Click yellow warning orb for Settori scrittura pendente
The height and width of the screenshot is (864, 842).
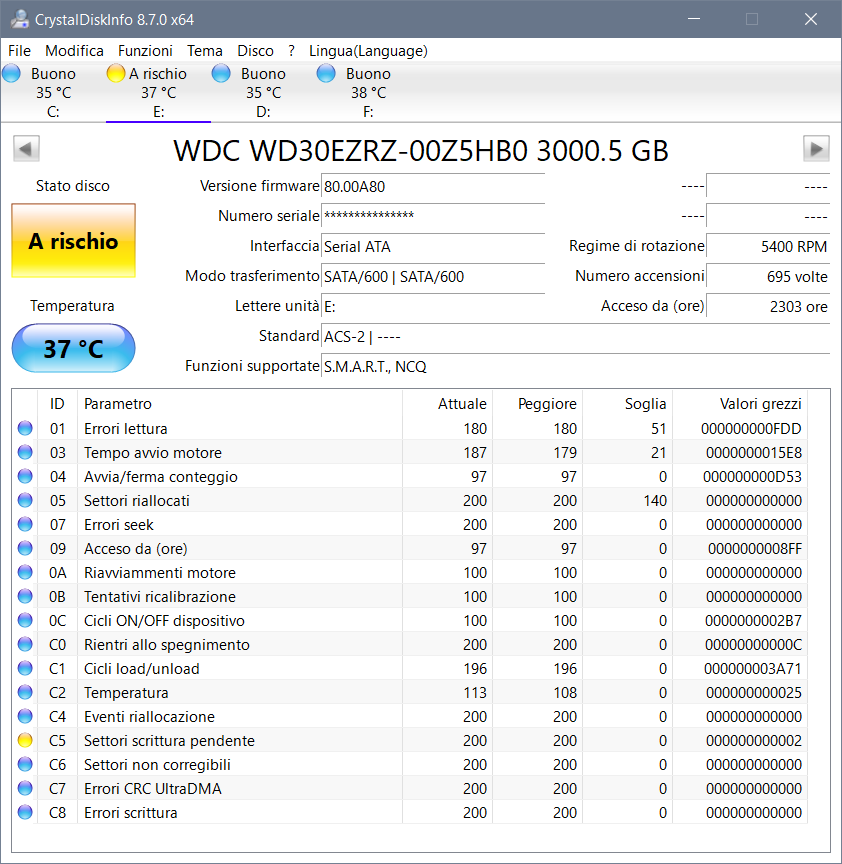(x=25, y=740)
